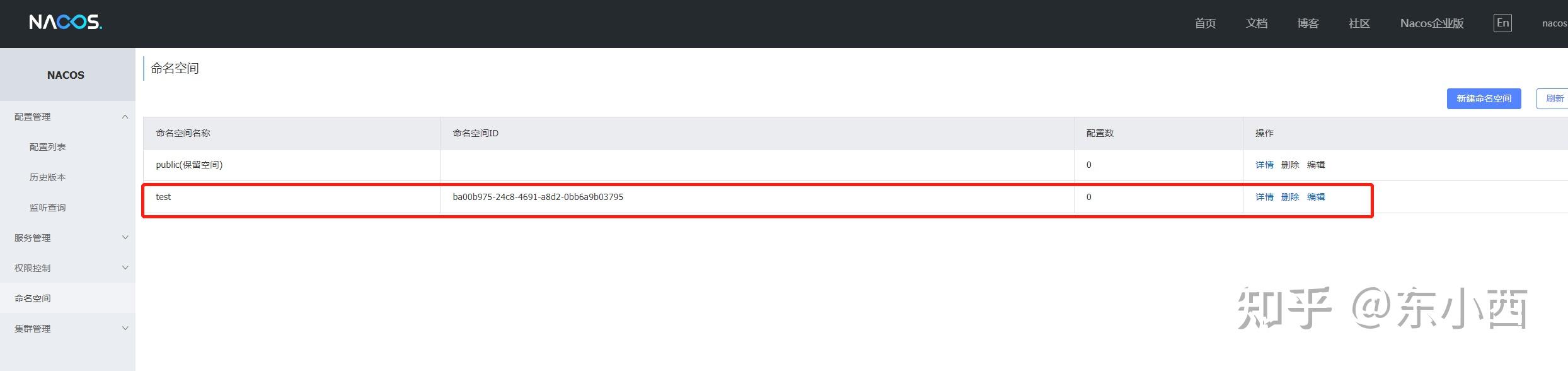Open Nacos企业版 in the top navigation
The width and height of the screenshot is (1568, 371).
[x=1432, y=23]
